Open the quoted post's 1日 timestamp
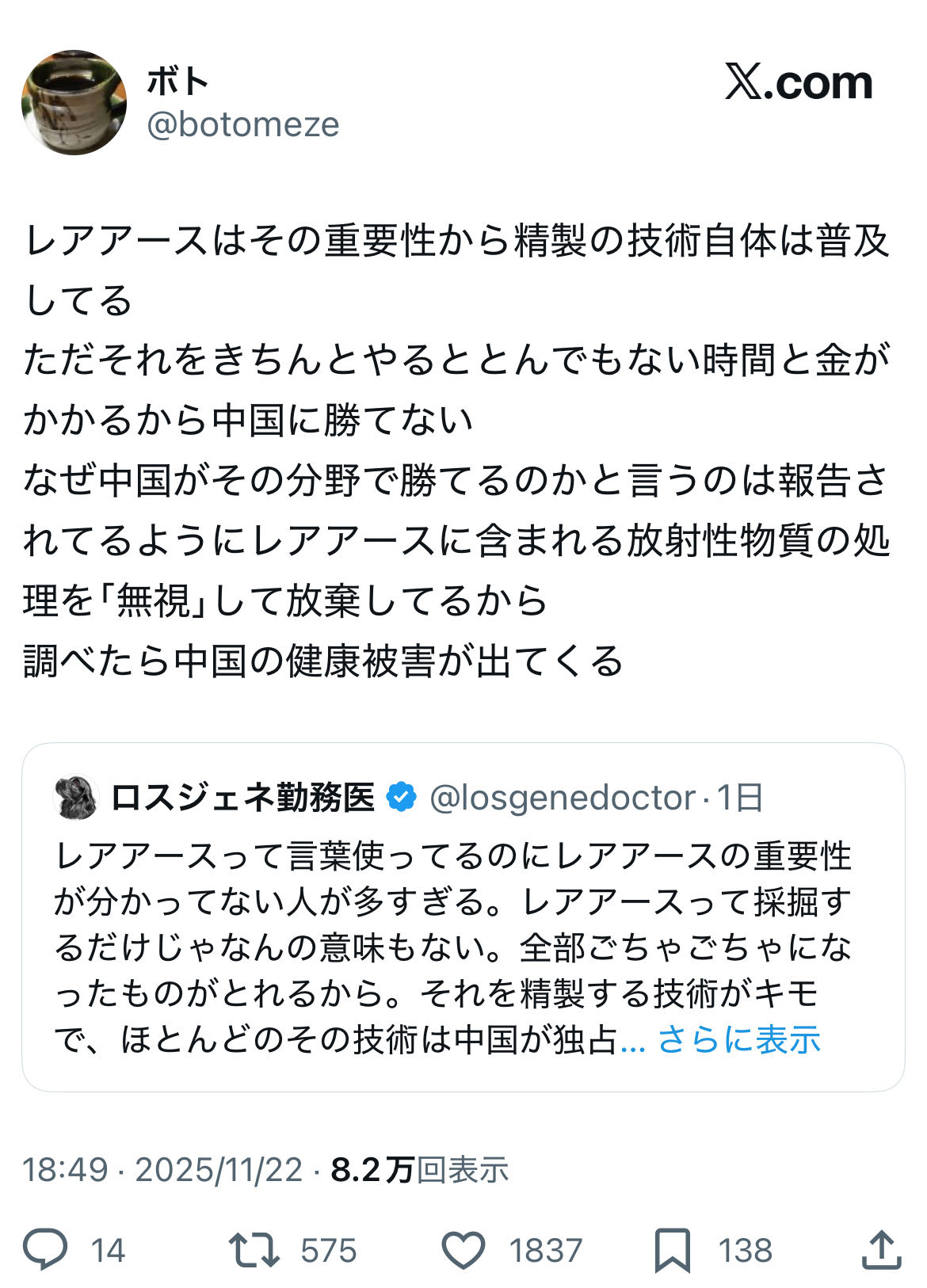 (740, 797)
